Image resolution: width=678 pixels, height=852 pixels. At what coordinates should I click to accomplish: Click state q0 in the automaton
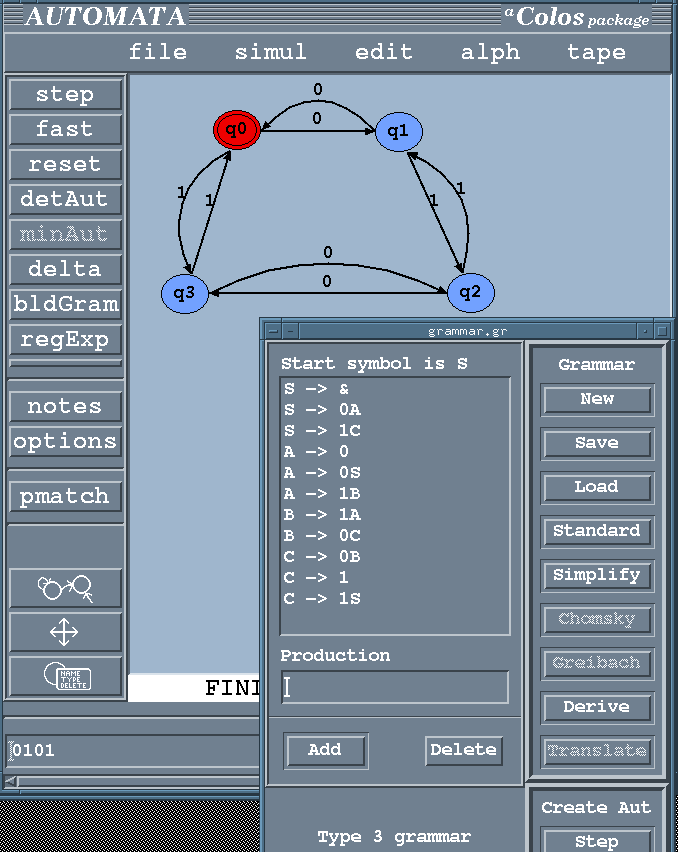coord(237,130)
